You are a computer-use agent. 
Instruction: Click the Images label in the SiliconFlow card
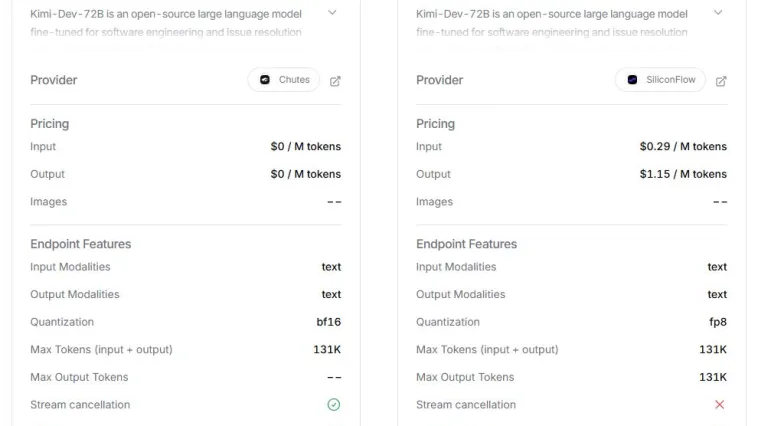coord(435,202)
